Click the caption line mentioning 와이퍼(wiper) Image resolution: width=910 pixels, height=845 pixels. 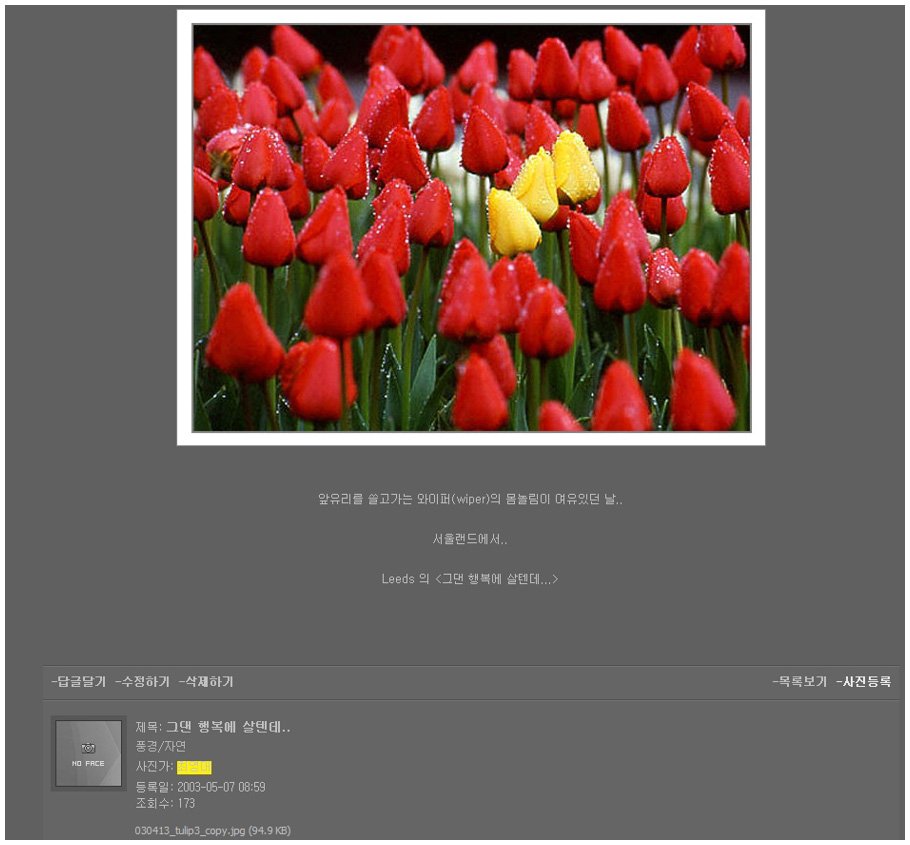point(470,498)
